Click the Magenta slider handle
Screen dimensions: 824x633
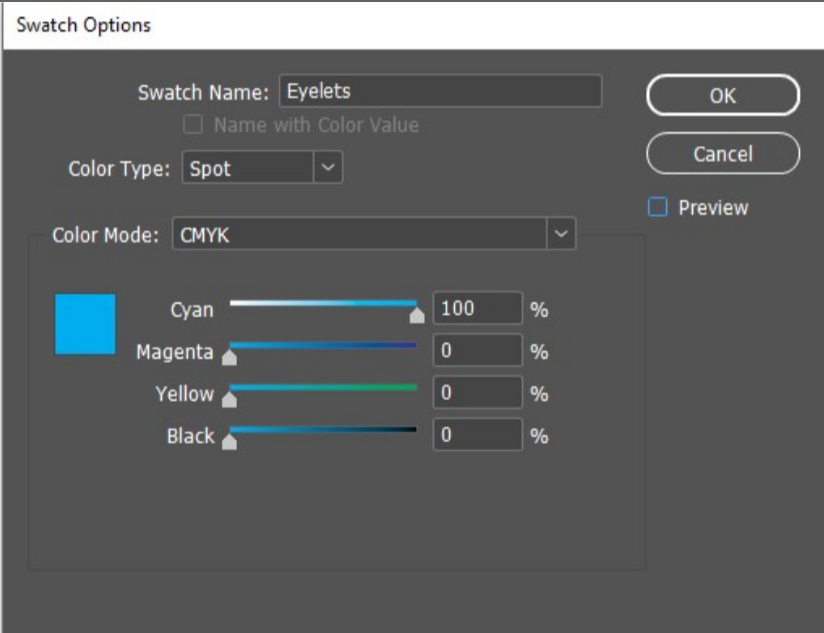pos(229,357)
